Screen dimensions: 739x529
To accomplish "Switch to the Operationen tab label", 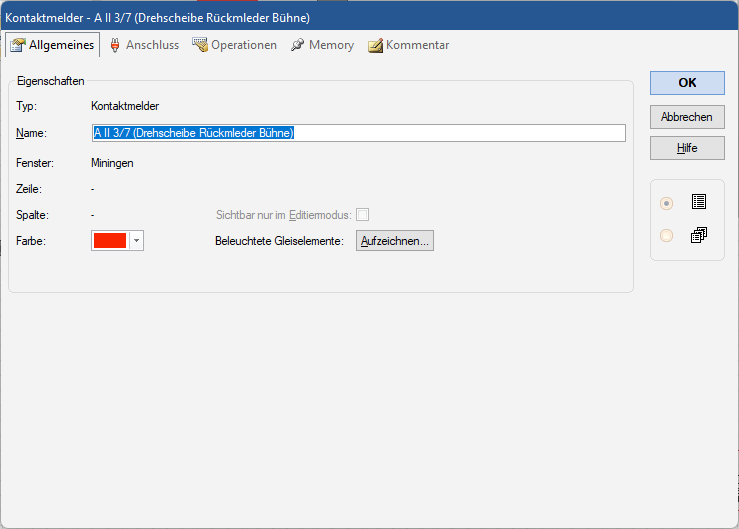I will tap(243, 45).
